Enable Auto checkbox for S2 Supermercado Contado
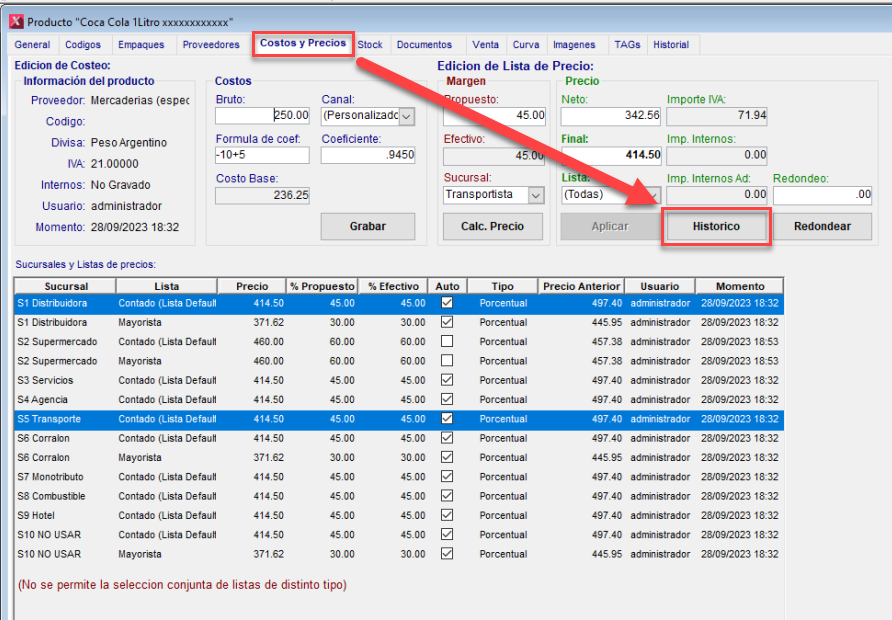This screenshot has width=892, height=620. point(447,342)
